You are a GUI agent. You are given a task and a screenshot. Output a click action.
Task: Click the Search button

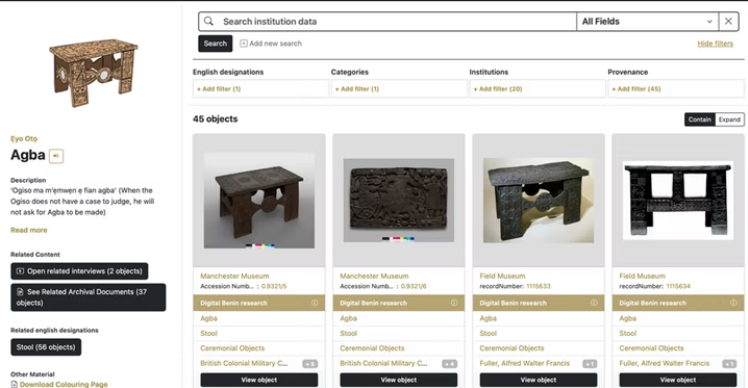(x=215, y=43)
